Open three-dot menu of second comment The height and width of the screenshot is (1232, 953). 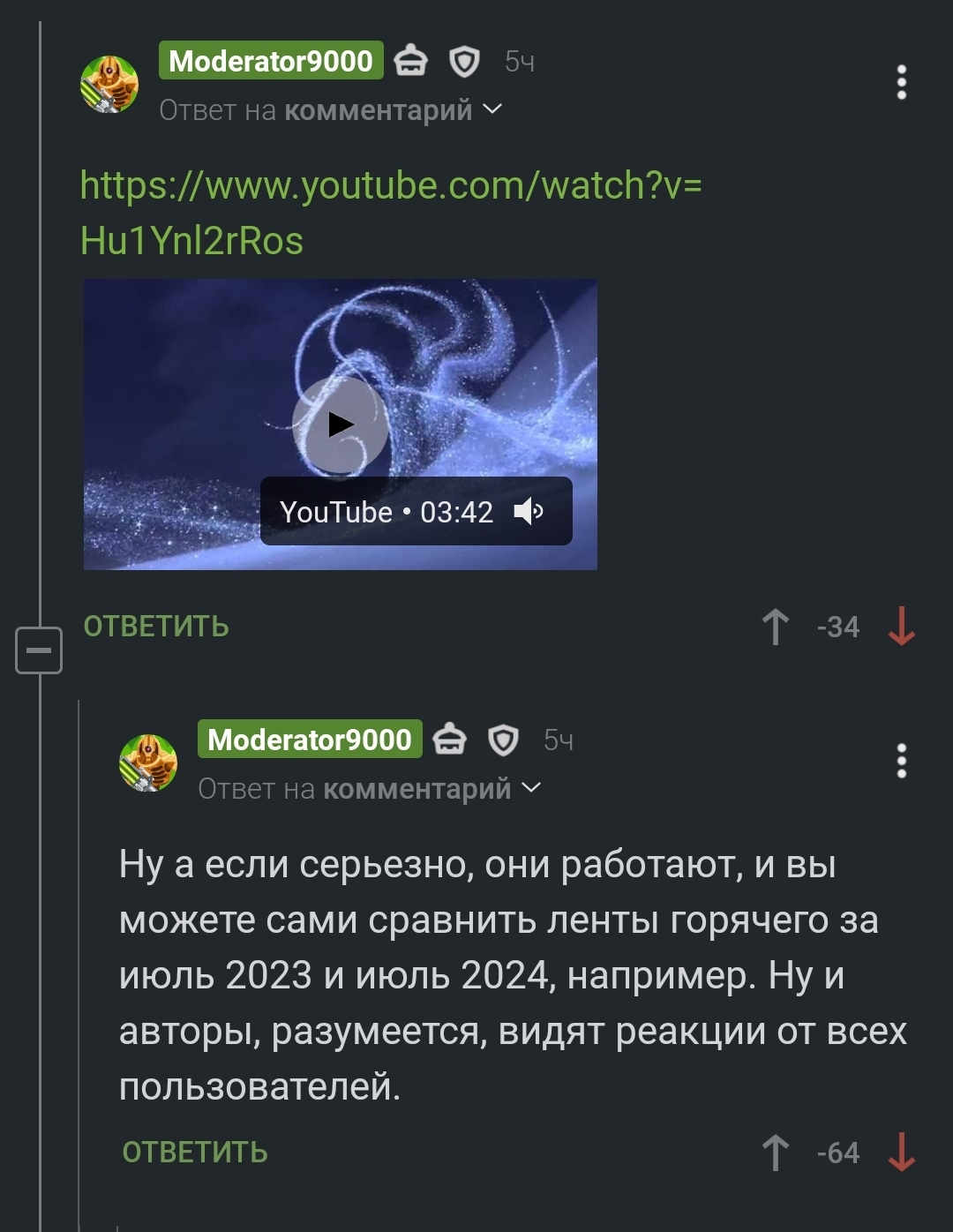[901, 761]
